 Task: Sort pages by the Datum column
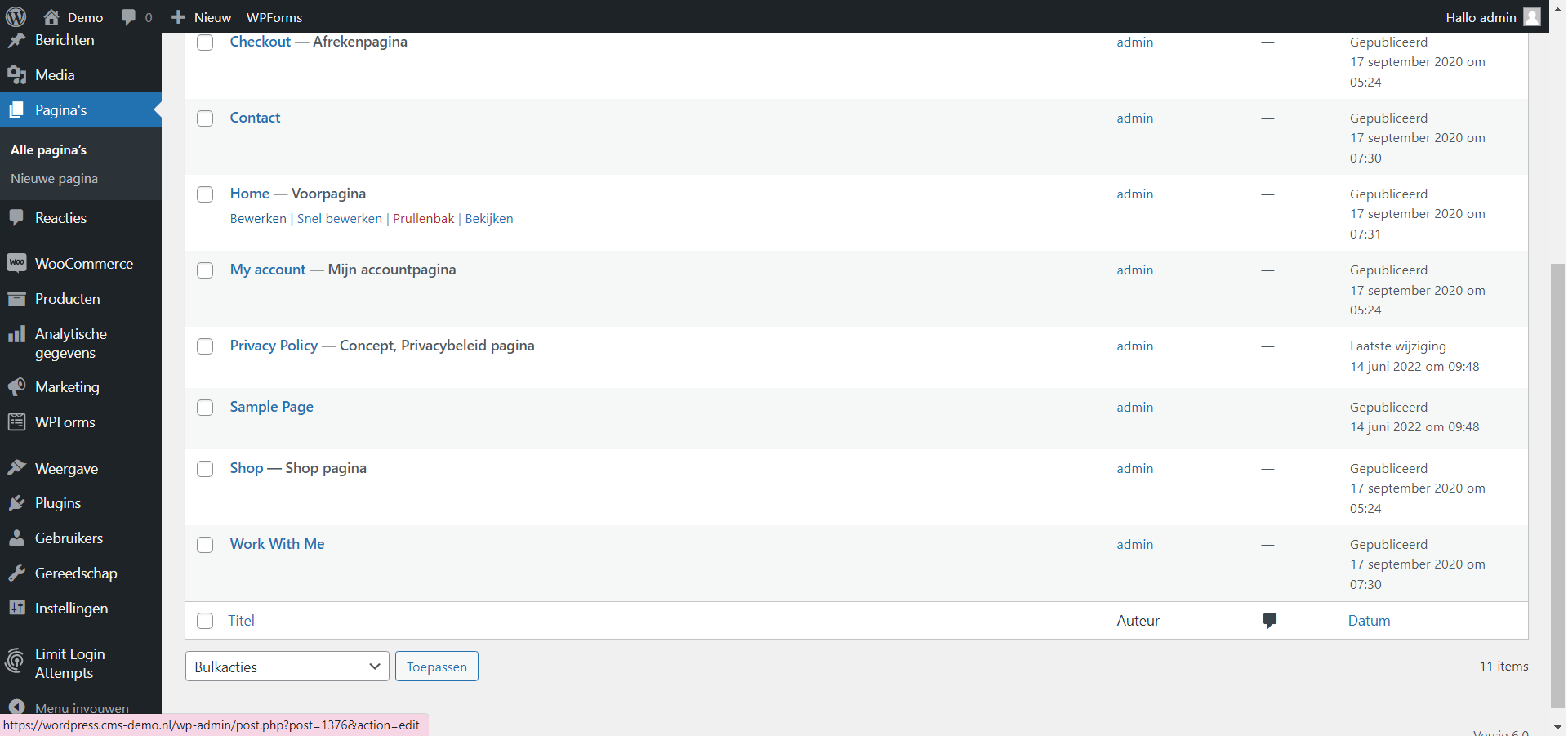coord(1369,621)
